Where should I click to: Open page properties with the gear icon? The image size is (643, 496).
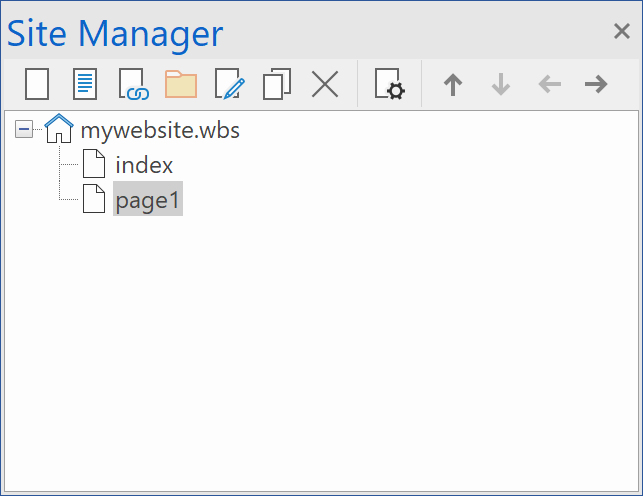click(389, 84)
